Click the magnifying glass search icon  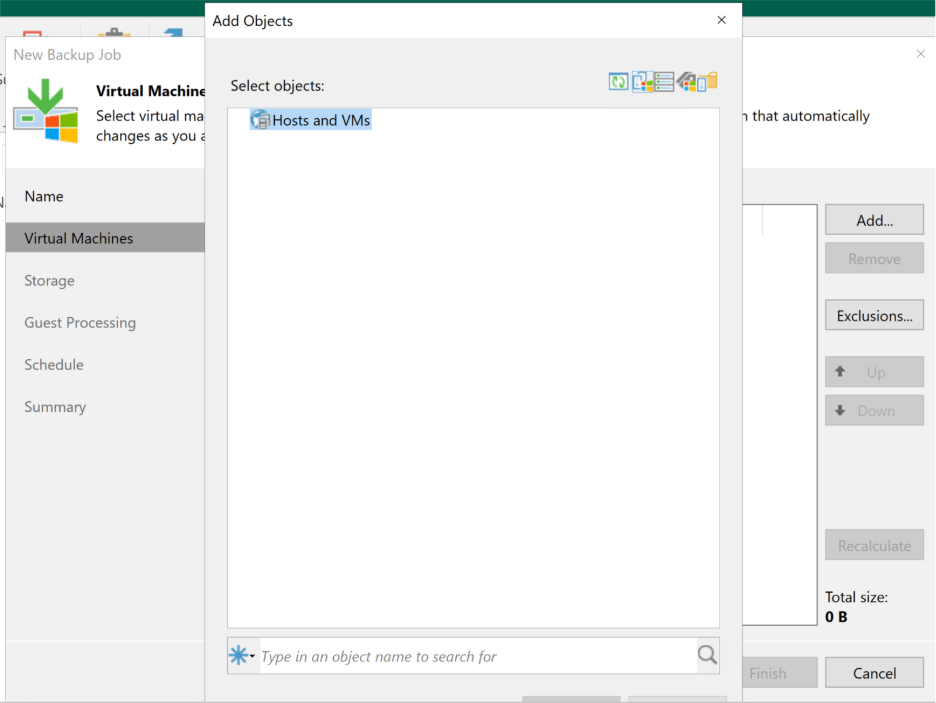coord(707,656)
